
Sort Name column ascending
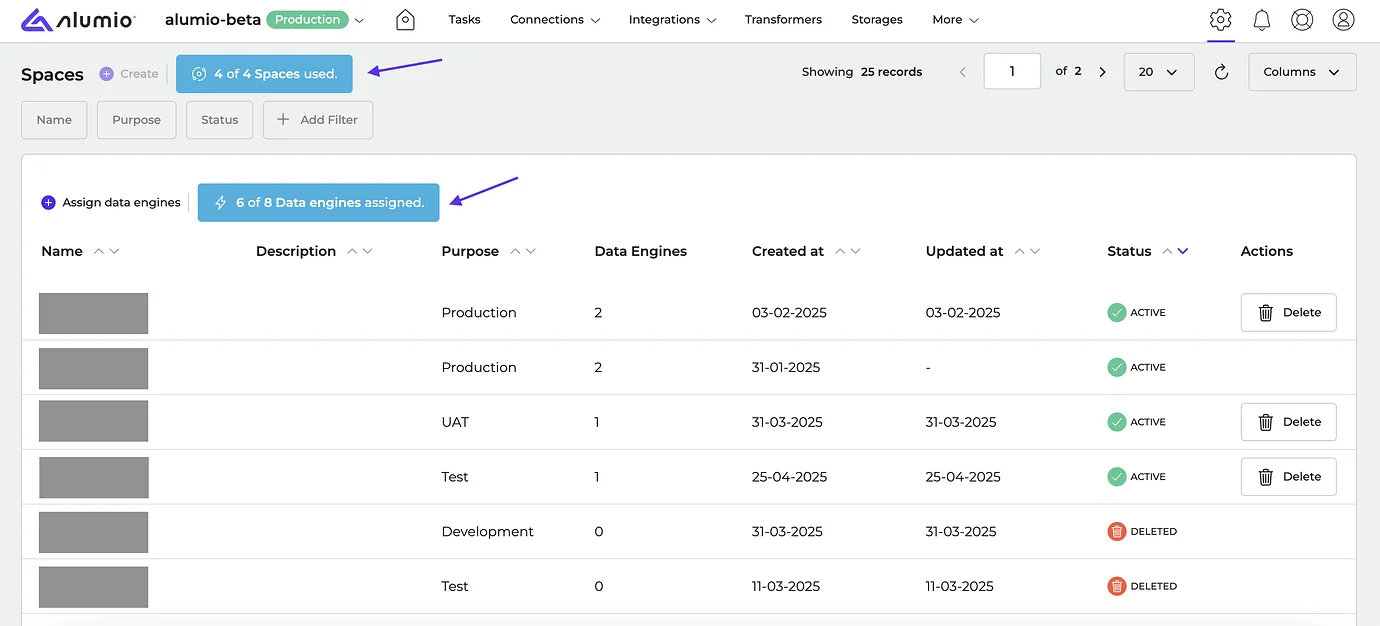(98, 251)
